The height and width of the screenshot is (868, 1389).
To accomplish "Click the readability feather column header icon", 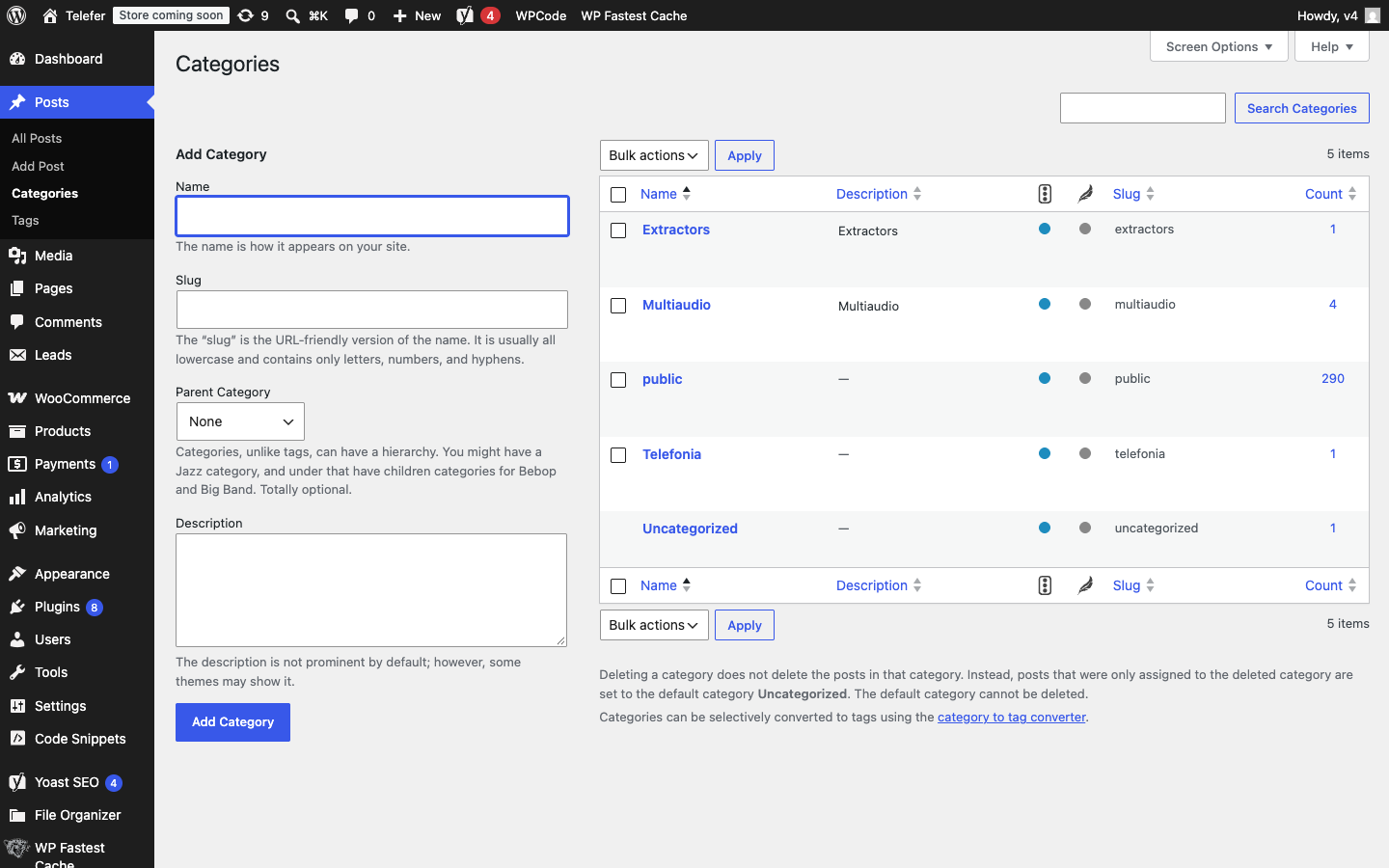I will (x=1085, y=194).
